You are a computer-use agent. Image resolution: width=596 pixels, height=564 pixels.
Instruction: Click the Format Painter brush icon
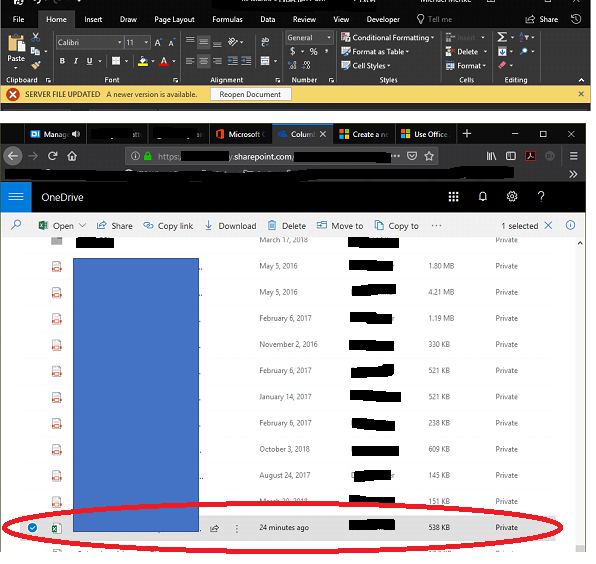(x=36, y=65)
